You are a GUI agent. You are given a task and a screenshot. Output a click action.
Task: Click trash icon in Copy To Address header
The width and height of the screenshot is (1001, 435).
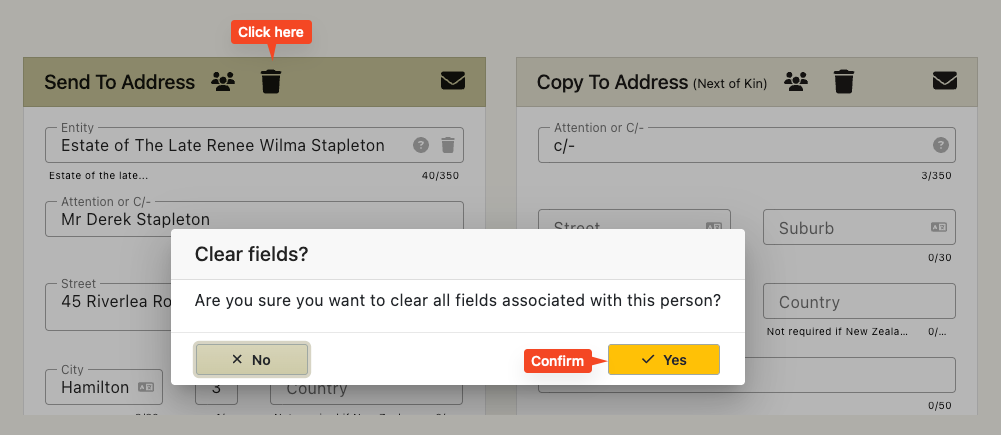(844, 82)
